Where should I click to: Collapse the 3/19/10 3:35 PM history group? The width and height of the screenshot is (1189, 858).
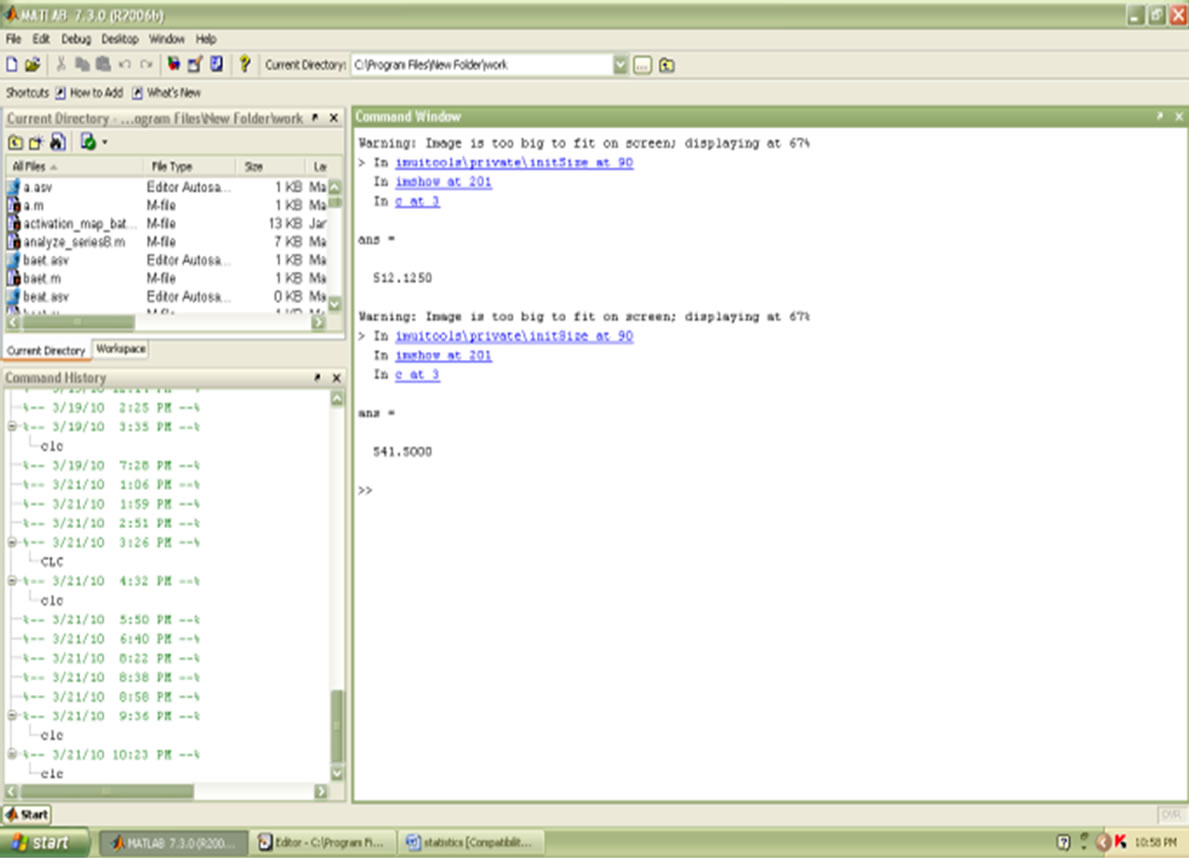point(12,427)
